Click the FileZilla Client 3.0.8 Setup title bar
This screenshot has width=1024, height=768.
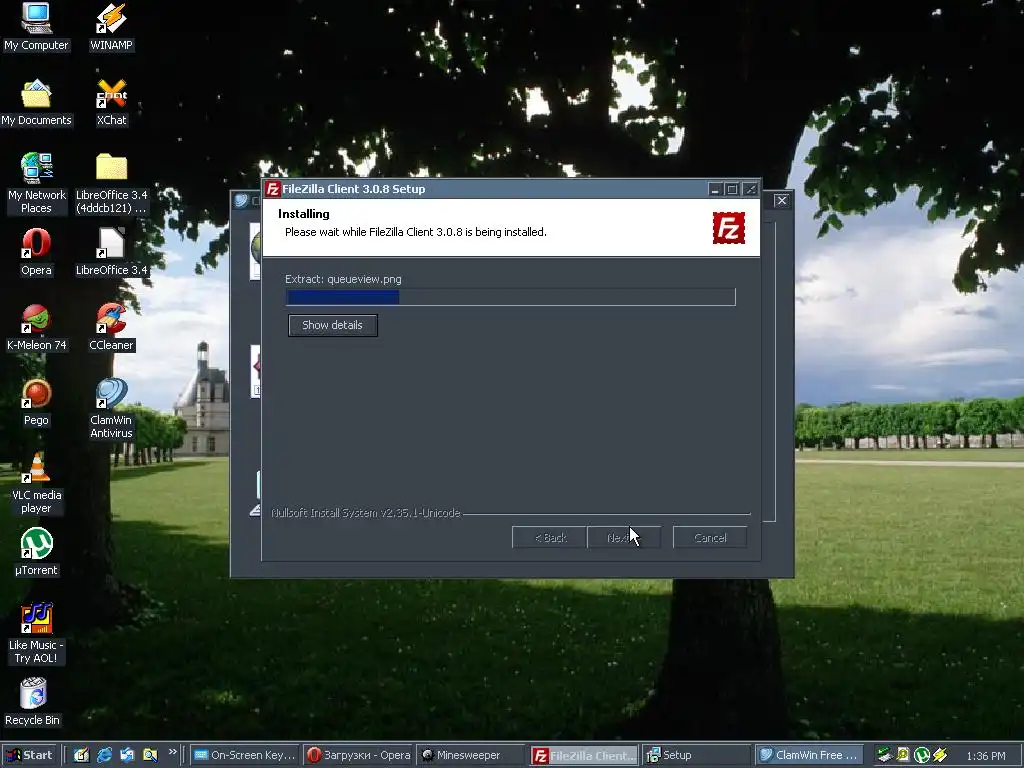click(x=511, y=189)
